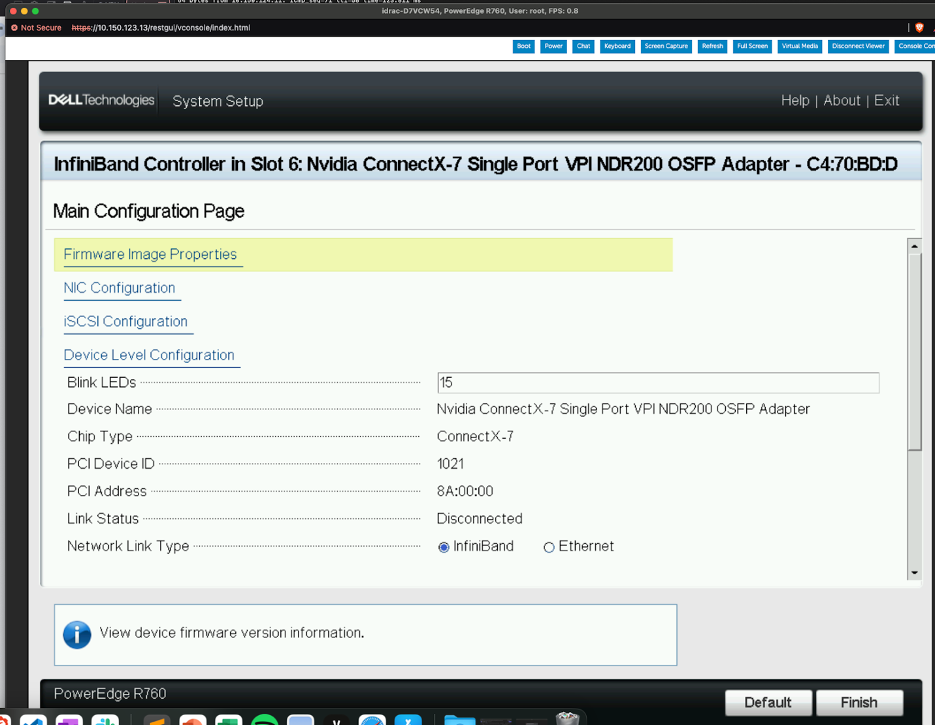Image resolution: width=936 pixels, height=726 pixels.
Task: Click About in System Setup header
Action: tap(841, 100)
